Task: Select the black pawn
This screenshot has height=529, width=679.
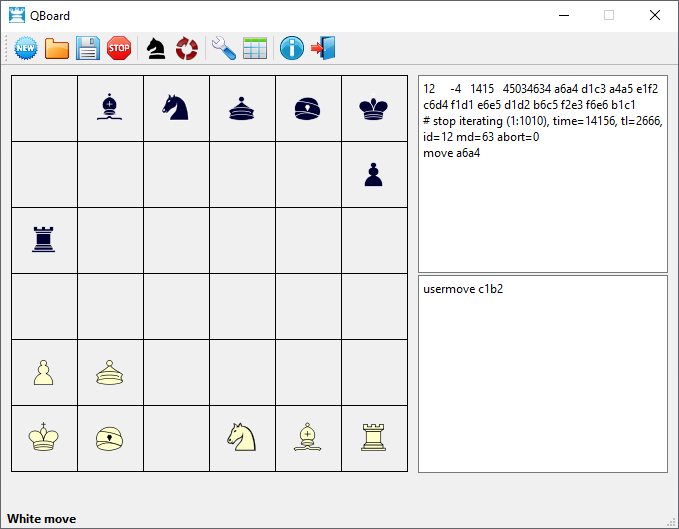Action: [374, 174]
